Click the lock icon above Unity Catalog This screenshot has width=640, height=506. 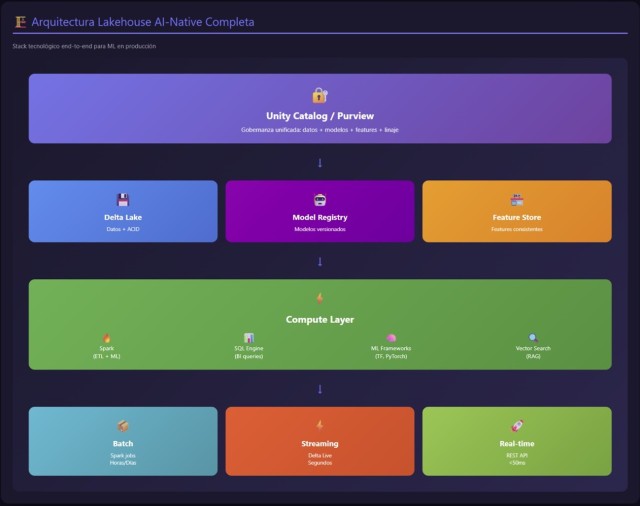pyautogui.click(x=320, y=96)
